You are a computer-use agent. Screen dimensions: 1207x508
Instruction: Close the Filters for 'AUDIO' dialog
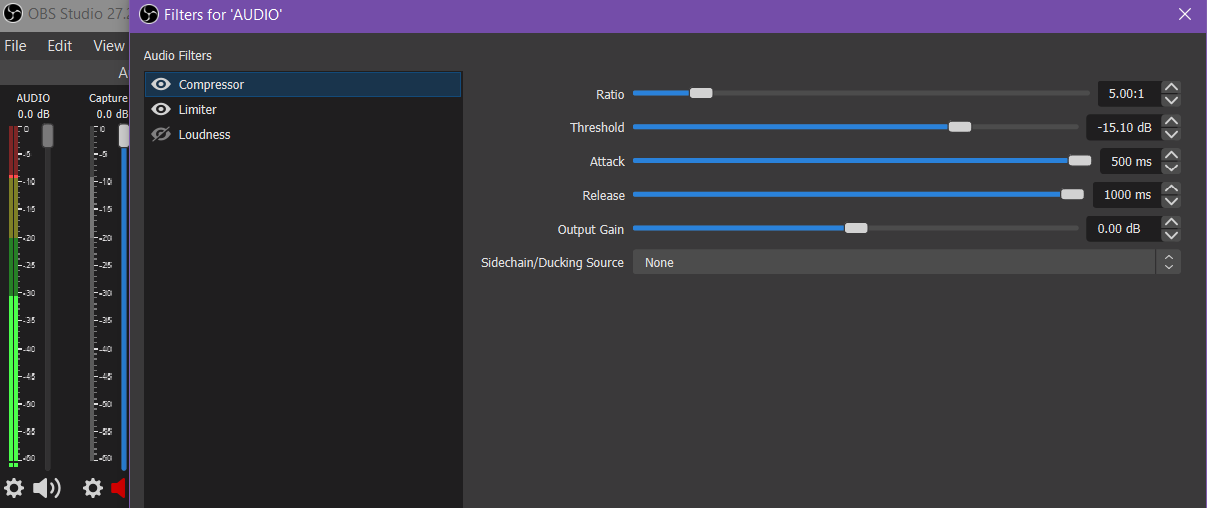(1185, 14)
